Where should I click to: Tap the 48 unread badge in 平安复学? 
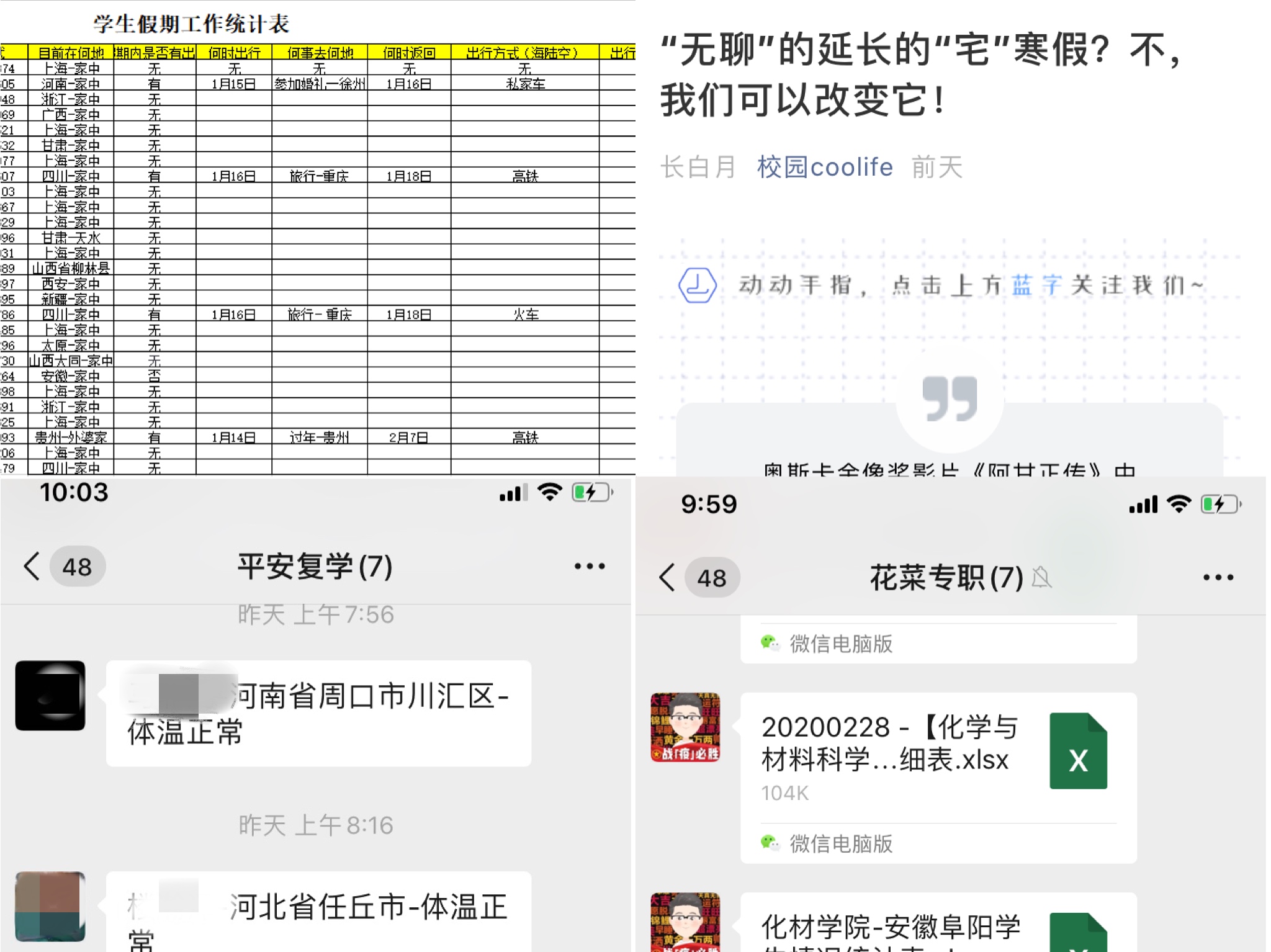click(78, 566)
